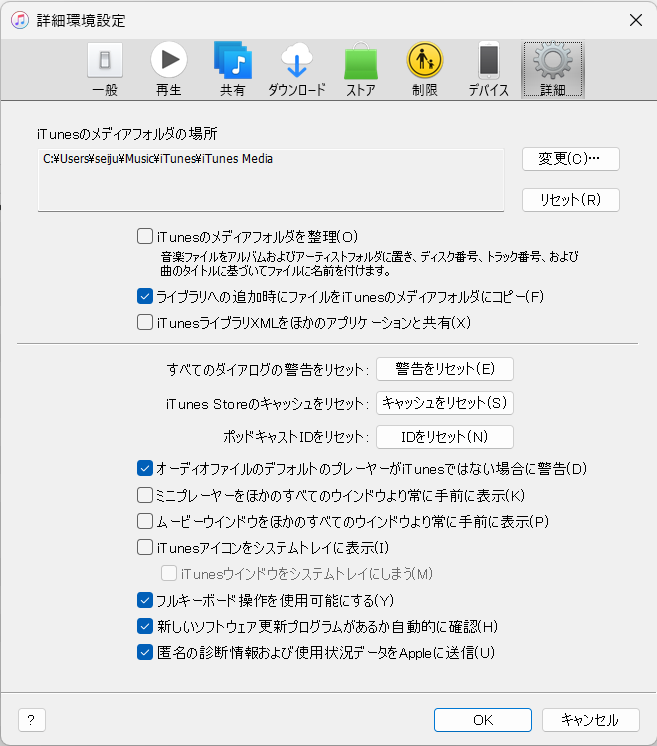This screenshot has height=746, width=657.
Task: Enable iTunesのメディアフォルダを整理 checkbox
Action: [x=145, y=236]
